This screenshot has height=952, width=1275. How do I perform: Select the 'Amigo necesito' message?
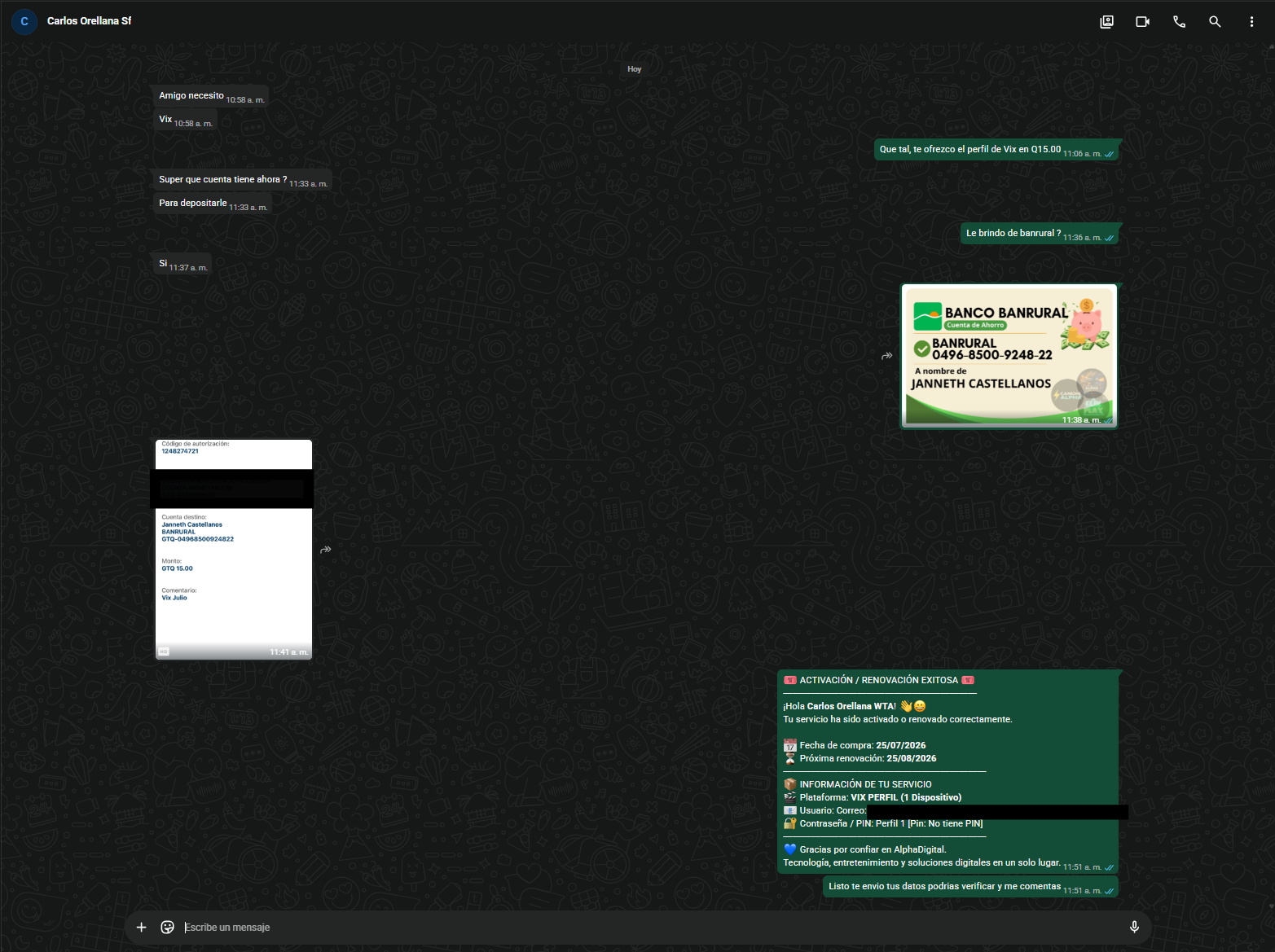point(211,96)
